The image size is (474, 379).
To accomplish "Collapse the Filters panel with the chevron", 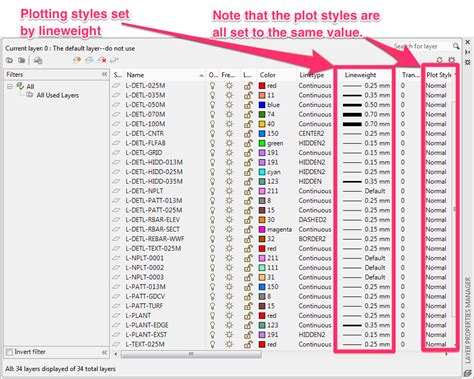I will pyautogui.click(x=104, y=74).
